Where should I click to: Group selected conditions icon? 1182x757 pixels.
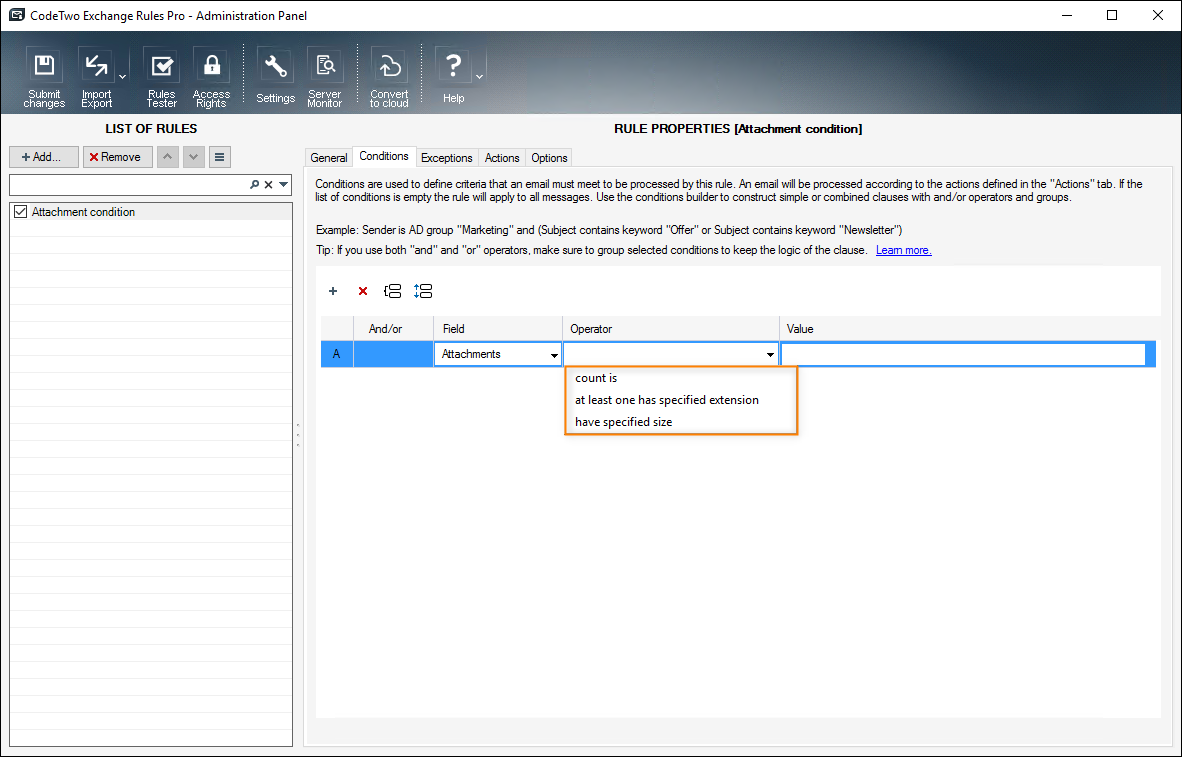(x=393, y=291)
